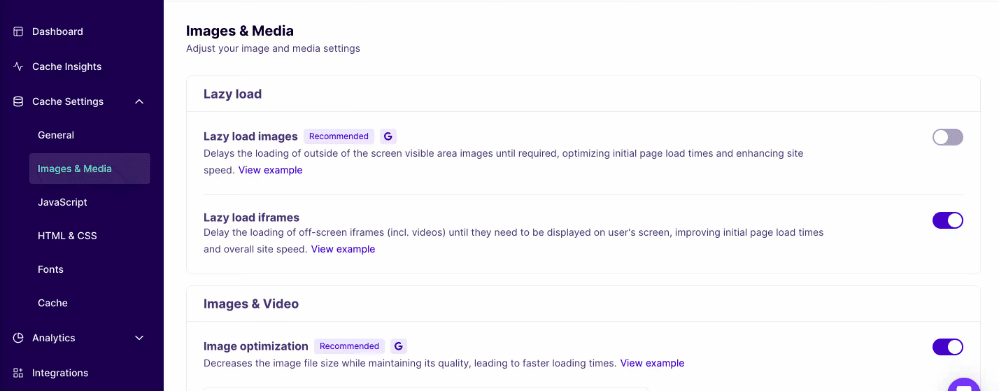Click the Image optimization setting title
This screenshot has height=391, width=999.
click(x=255, y=346)
